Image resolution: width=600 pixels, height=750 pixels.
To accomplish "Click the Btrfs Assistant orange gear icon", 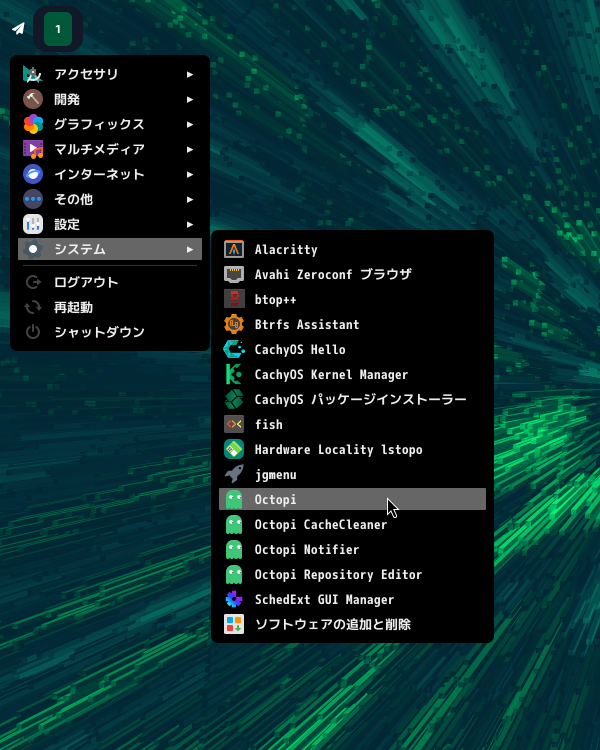I will [234, 324].
